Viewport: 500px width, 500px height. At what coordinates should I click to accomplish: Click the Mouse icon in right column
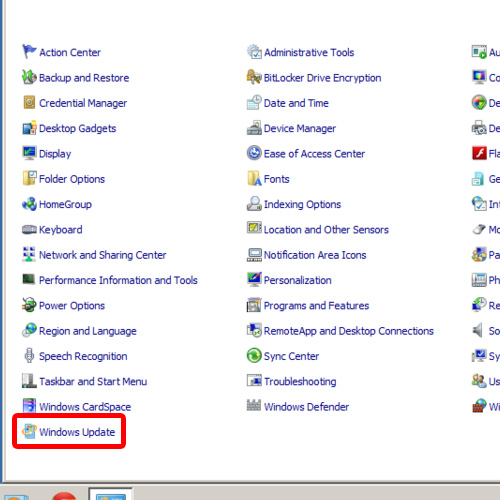(x=479, y=229)
